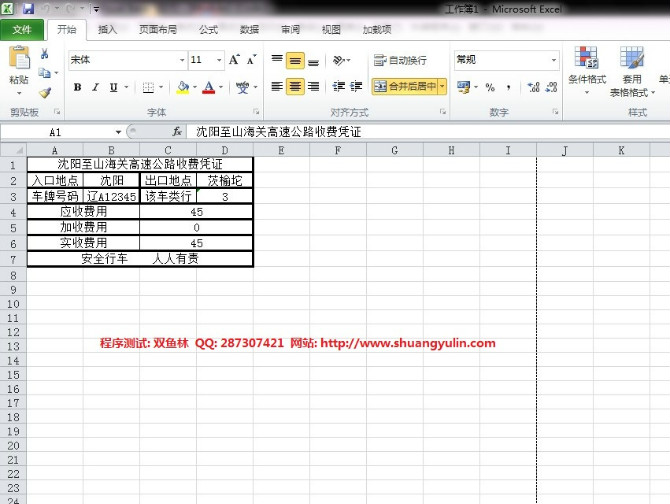Image resolution: width=670 pixels, height=504 pixels.
Task: Click the Decrease Indent icon
Action: (x=339, y=87)
